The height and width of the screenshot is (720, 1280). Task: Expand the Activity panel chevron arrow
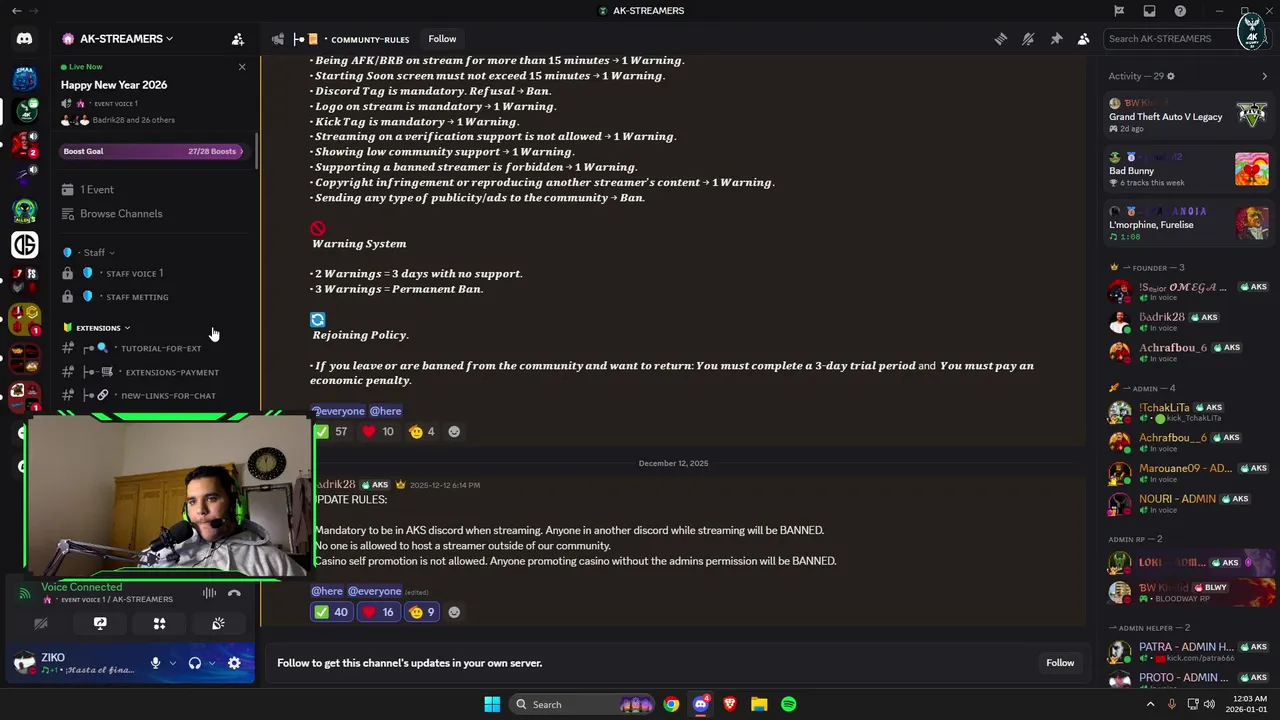point(1264,76)
